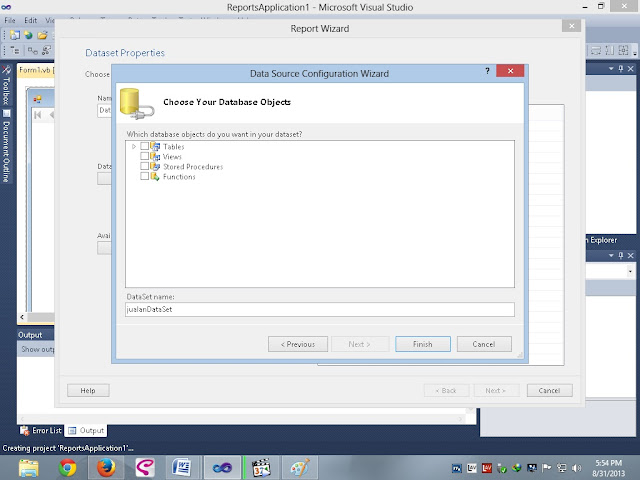Switch to the Error List tab

click(x=41, y=431)
